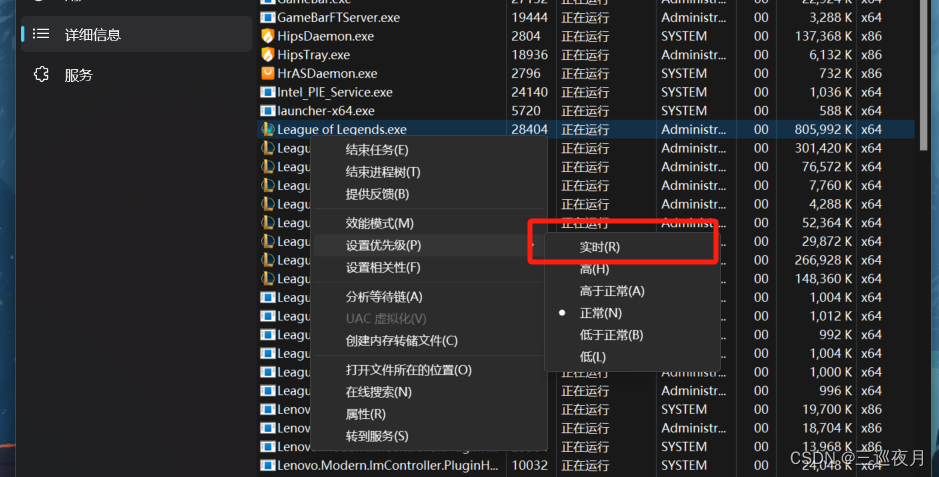Viewport: 939px width, 477px height.
Task: Choose 在线搜索(N) online search
Action: (x=430, y=392)
